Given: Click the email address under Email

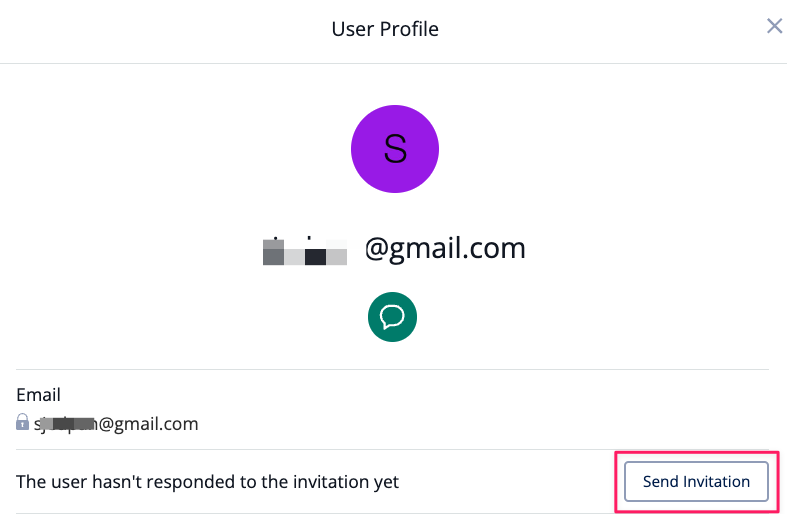Looking at the screenshot, I should (115, 424).
